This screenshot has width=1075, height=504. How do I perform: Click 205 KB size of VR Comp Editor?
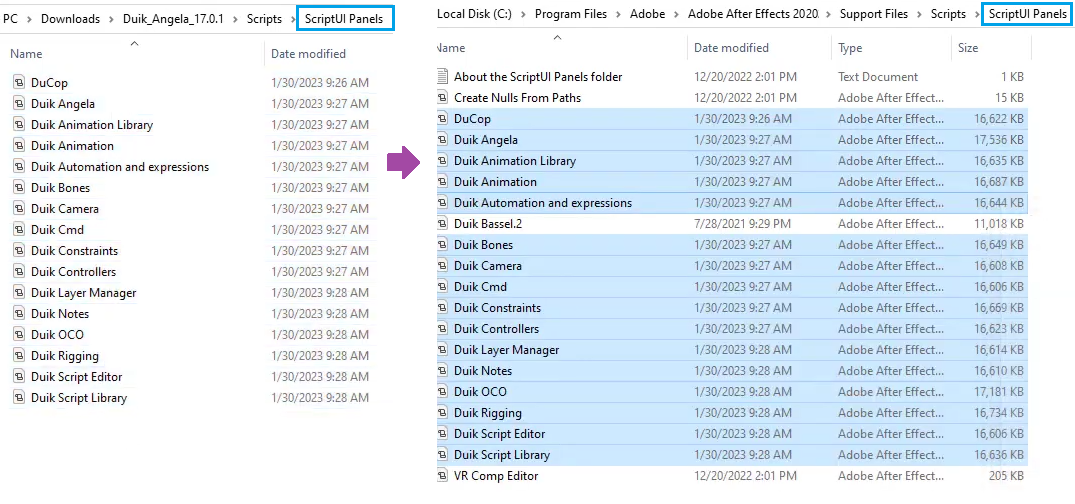tap(1006, 476)
